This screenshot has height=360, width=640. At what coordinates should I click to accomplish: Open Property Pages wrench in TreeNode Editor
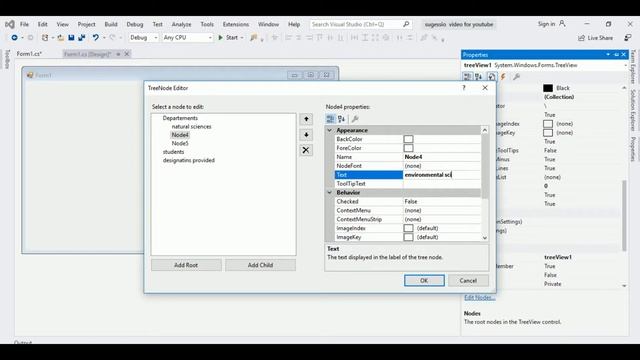pos(355,119)
